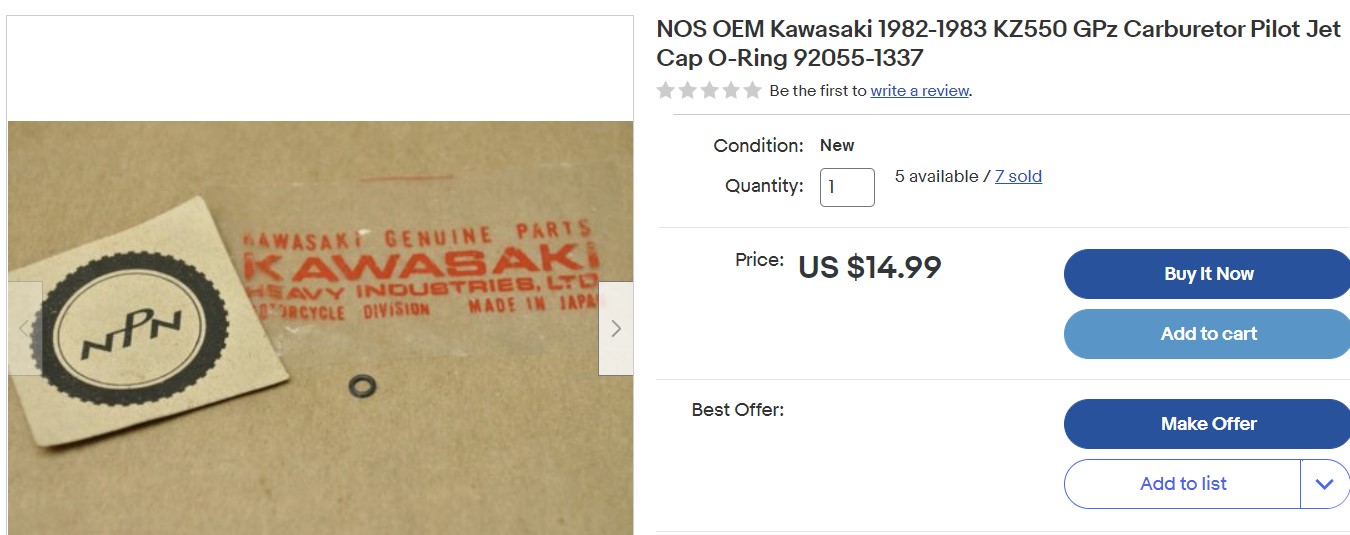Add the O-ring to cart
The width and height of the screenshot is (1350, 535).
click(x=1208, y=334)
